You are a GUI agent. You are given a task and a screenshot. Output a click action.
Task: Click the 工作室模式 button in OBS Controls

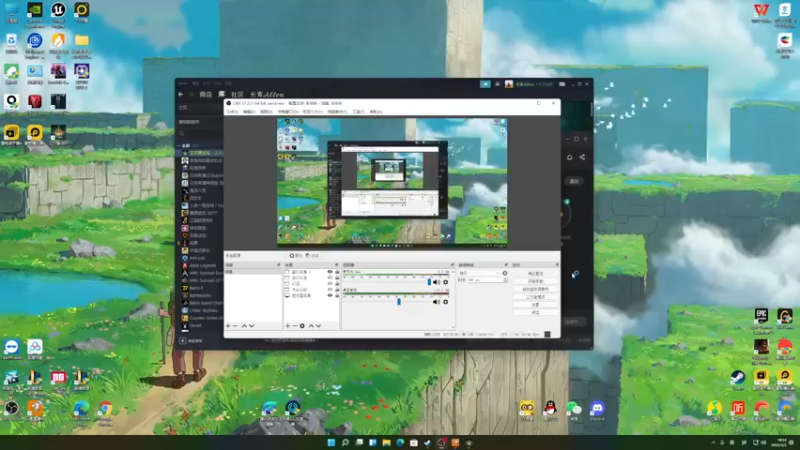tap(535, 297)
